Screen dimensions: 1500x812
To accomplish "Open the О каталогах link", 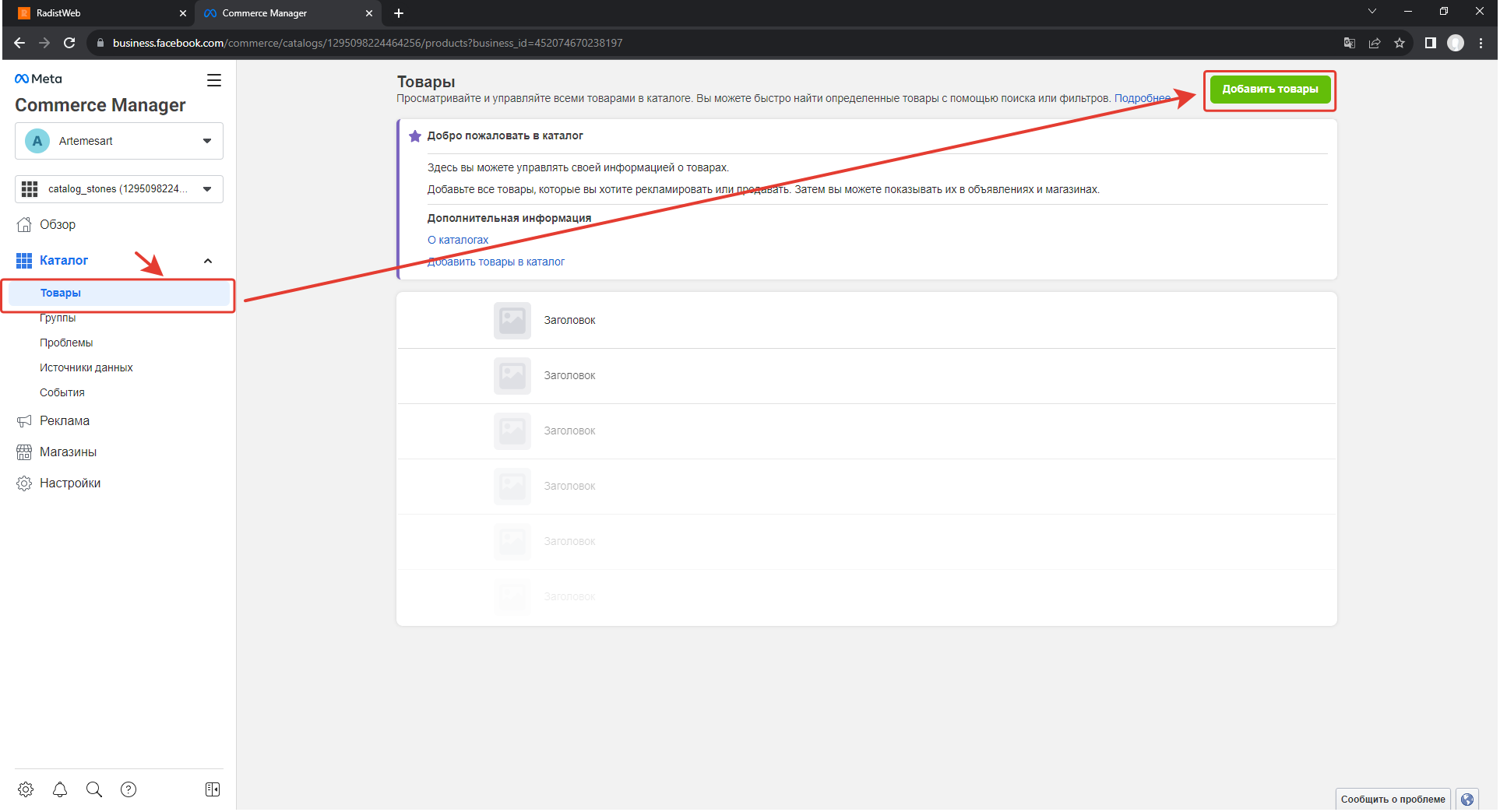I will click(458, 241).
